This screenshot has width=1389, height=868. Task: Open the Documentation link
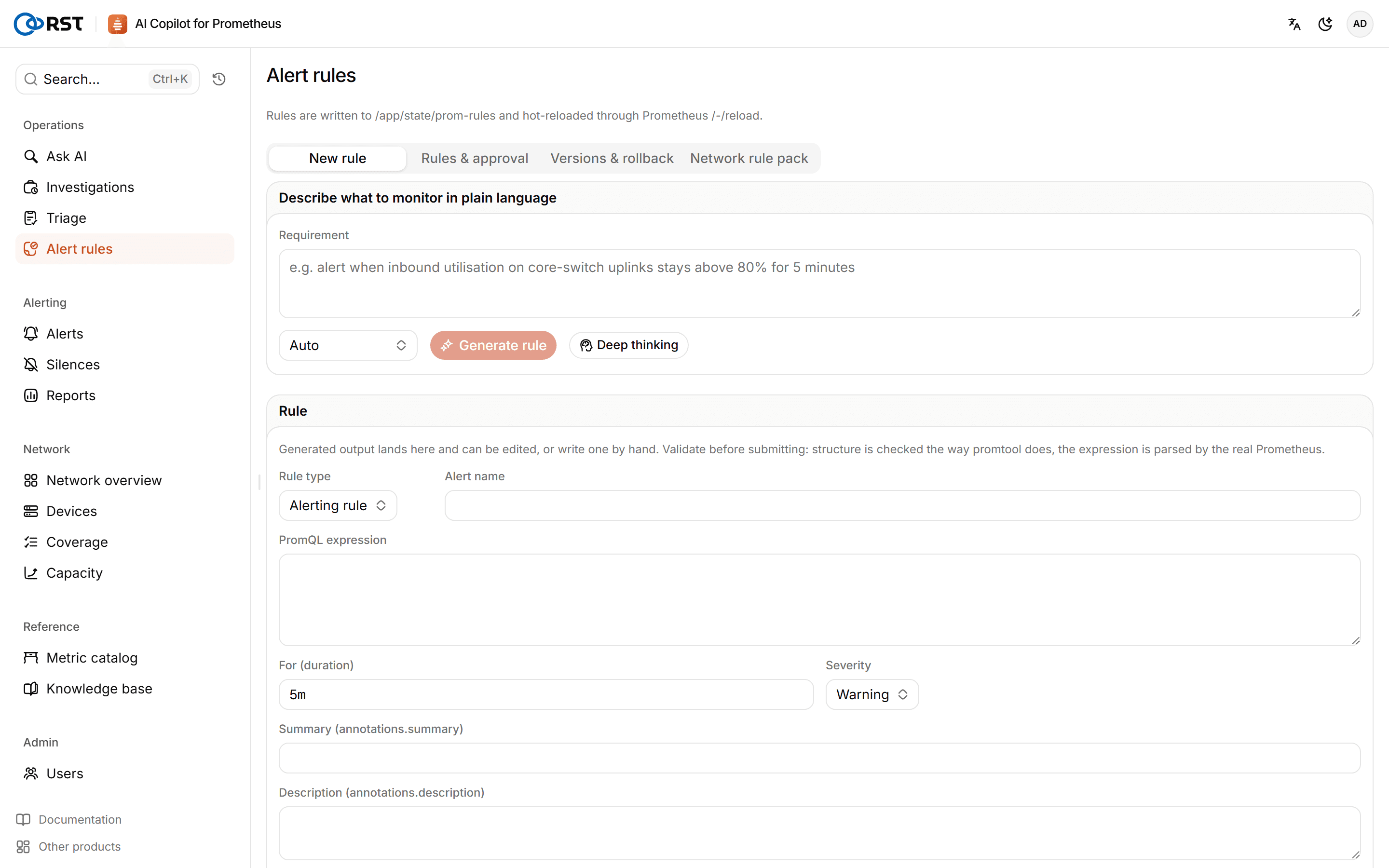pyautogui.click(x=80, y=819)
